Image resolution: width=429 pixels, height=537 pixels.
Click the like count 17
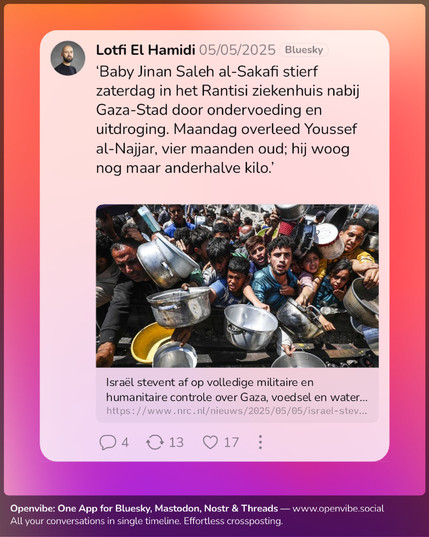pos(231,442)
